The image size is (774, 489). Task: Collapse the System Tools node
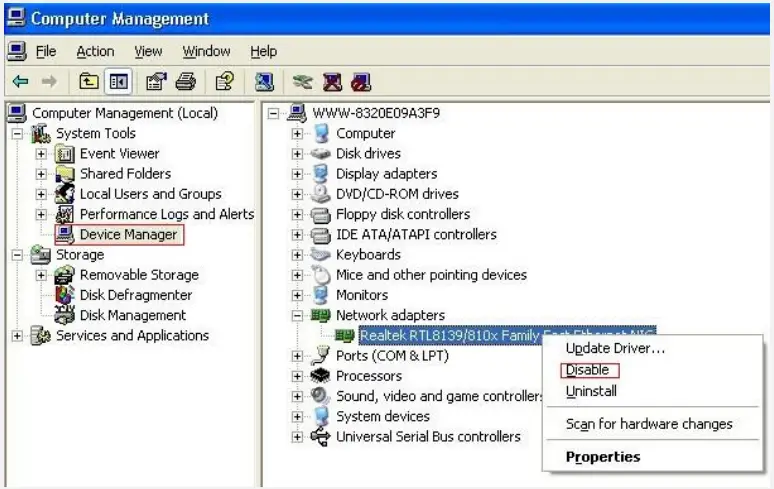pyautogui.click(x=17, y=134)
